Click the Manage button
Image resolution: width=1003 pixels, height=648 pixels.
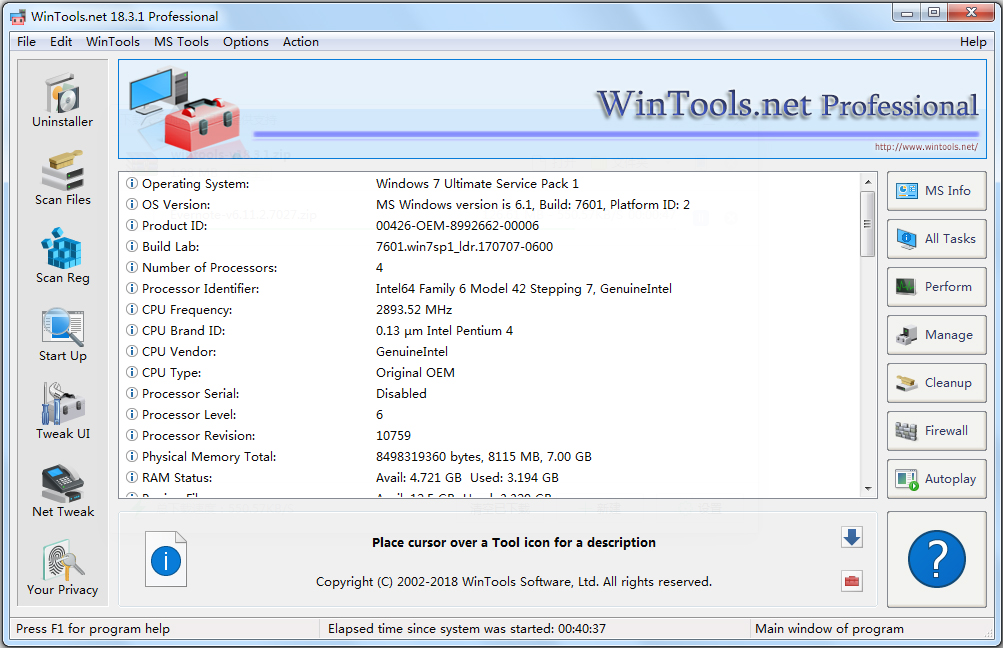click(936, 335)
